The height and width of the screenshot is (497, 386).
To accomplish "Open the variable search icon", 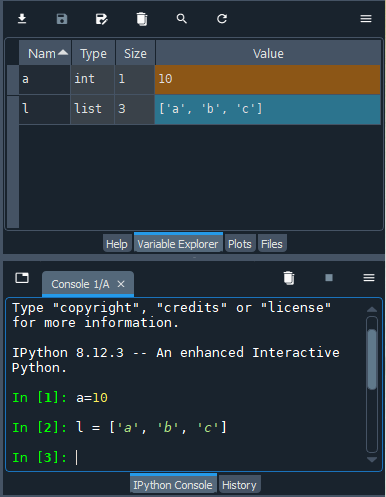I will tap(182, 19).
